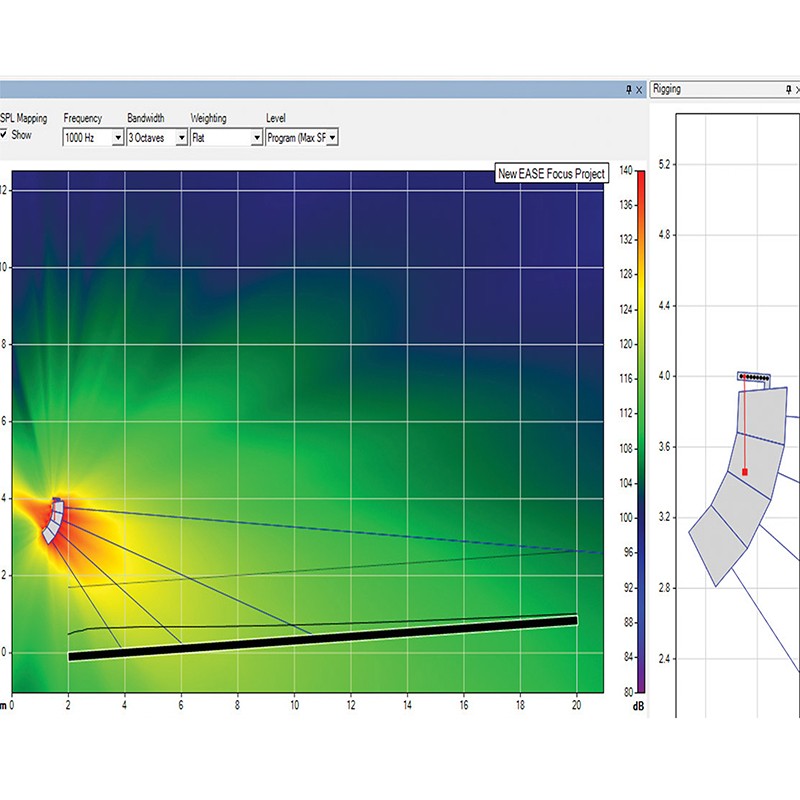Click the 80 value on dB scale
The width and height of the screenshot is (800, 800).
coord(628,692)
